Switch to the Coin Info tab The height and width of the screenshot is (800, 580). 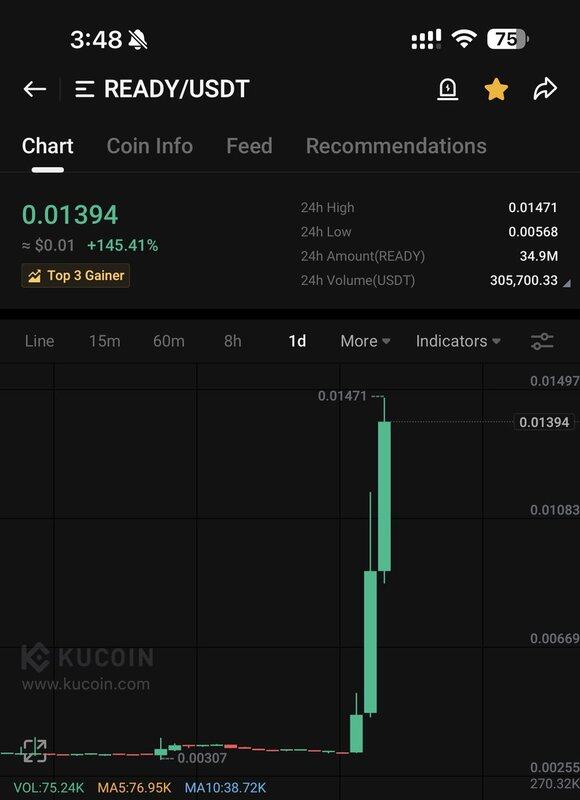pos(149,146)
